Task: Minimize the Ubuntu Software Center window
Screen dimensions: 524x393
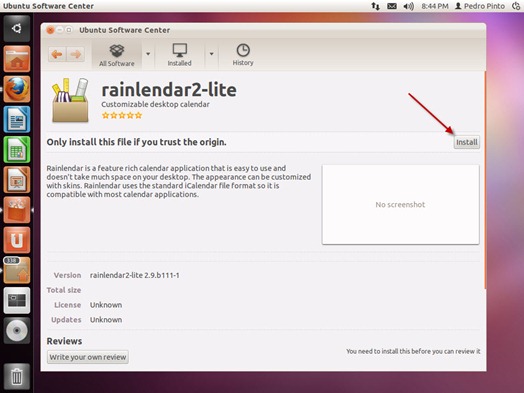Action: (59, 30)
